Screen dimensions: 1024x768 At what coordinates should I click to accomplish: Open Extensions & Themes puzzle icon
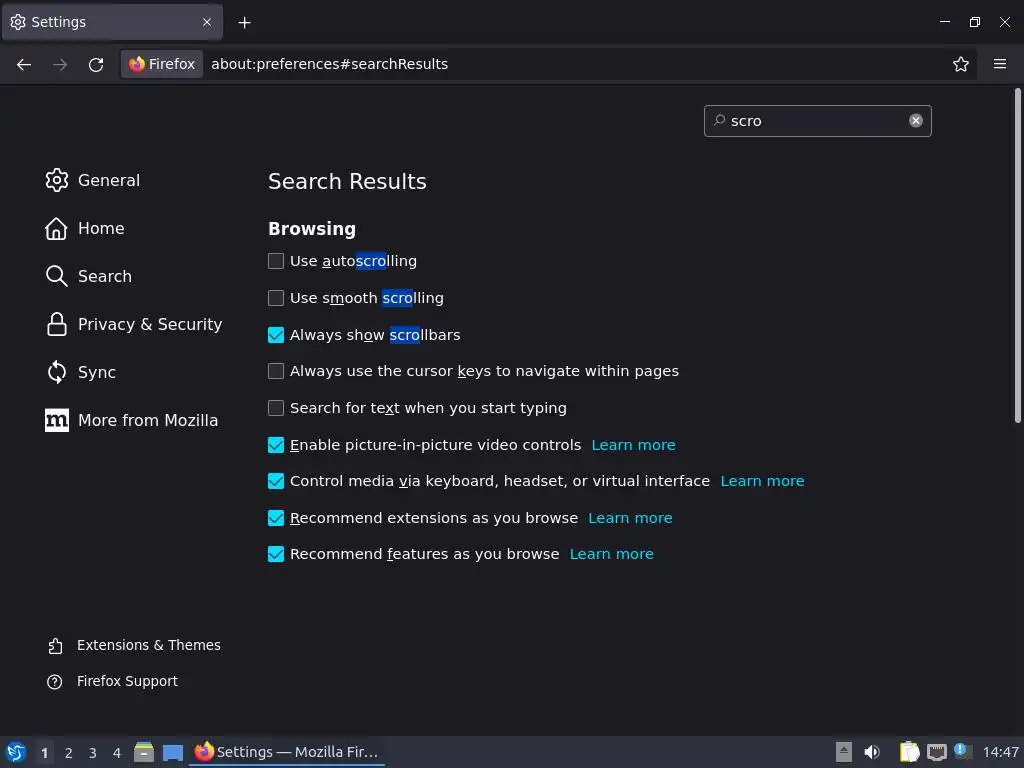tap(56, 645)
